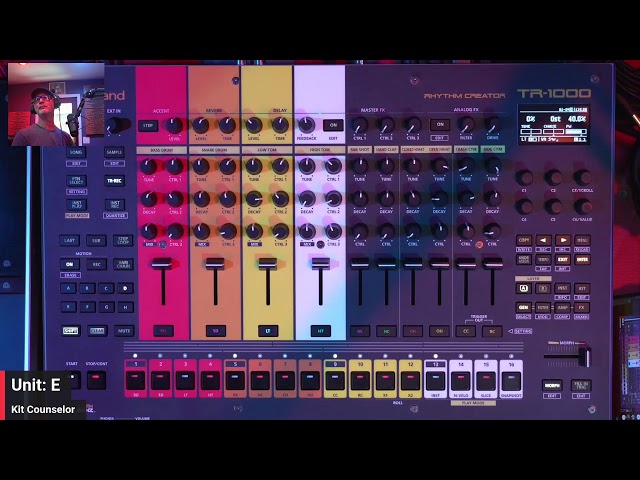Image resolution: width=640 pixels, height=480 pixels.
Task: Toggle the Delay ON button
Action: pos(333,125)
